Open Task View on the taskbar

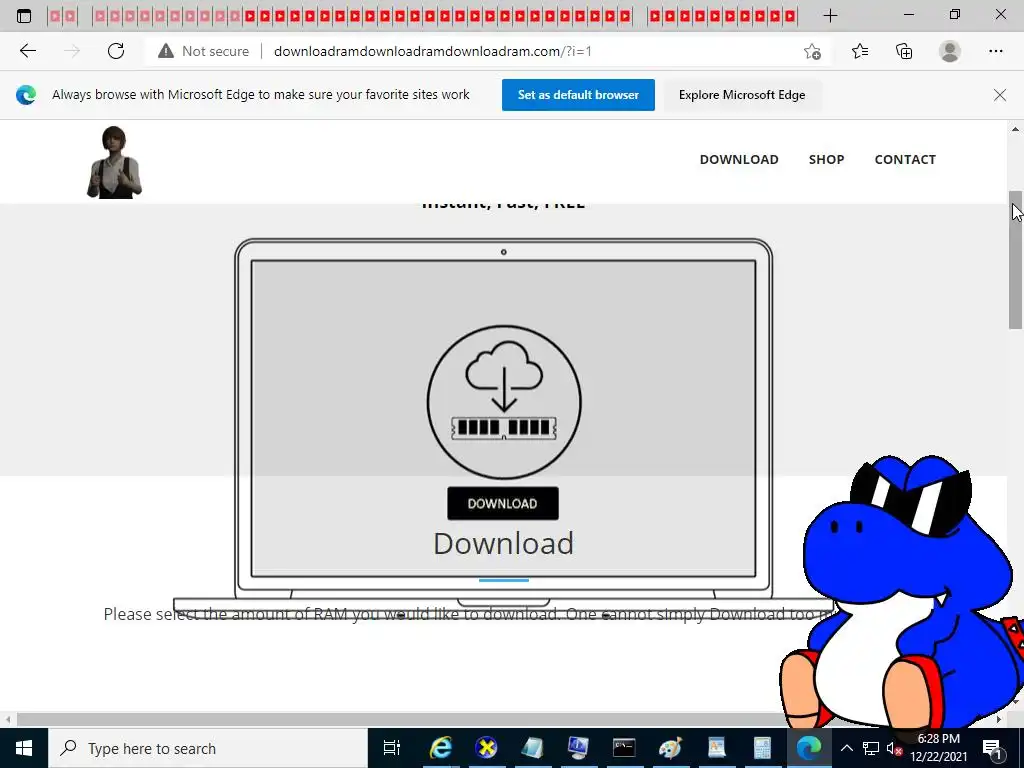pos(392,748)
